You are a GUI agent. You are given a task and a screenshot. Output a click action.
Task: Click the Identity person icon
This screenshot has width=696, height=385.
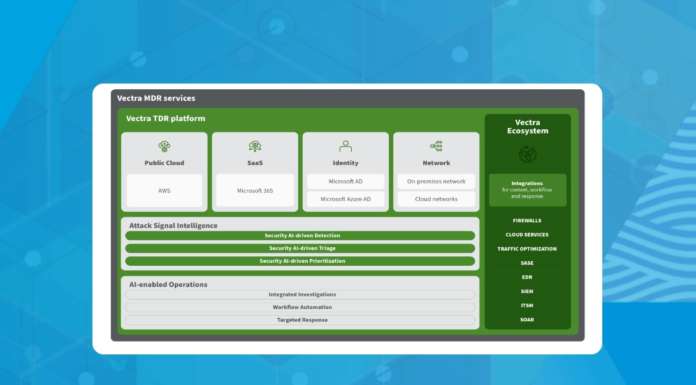tap(345, 146)
